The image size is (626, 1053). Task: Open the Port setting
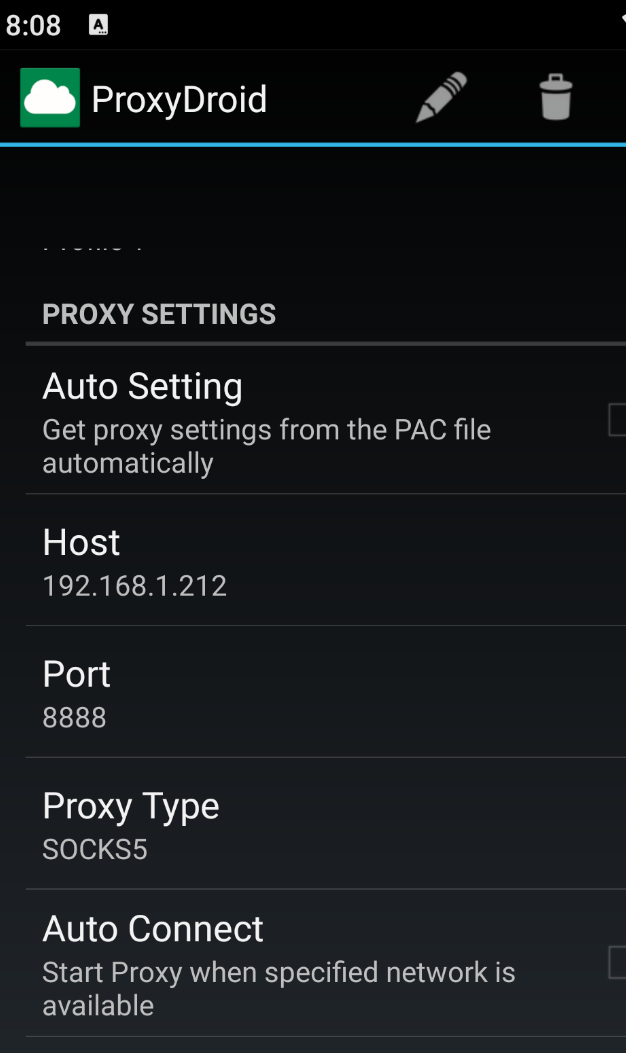pos(77,674)
